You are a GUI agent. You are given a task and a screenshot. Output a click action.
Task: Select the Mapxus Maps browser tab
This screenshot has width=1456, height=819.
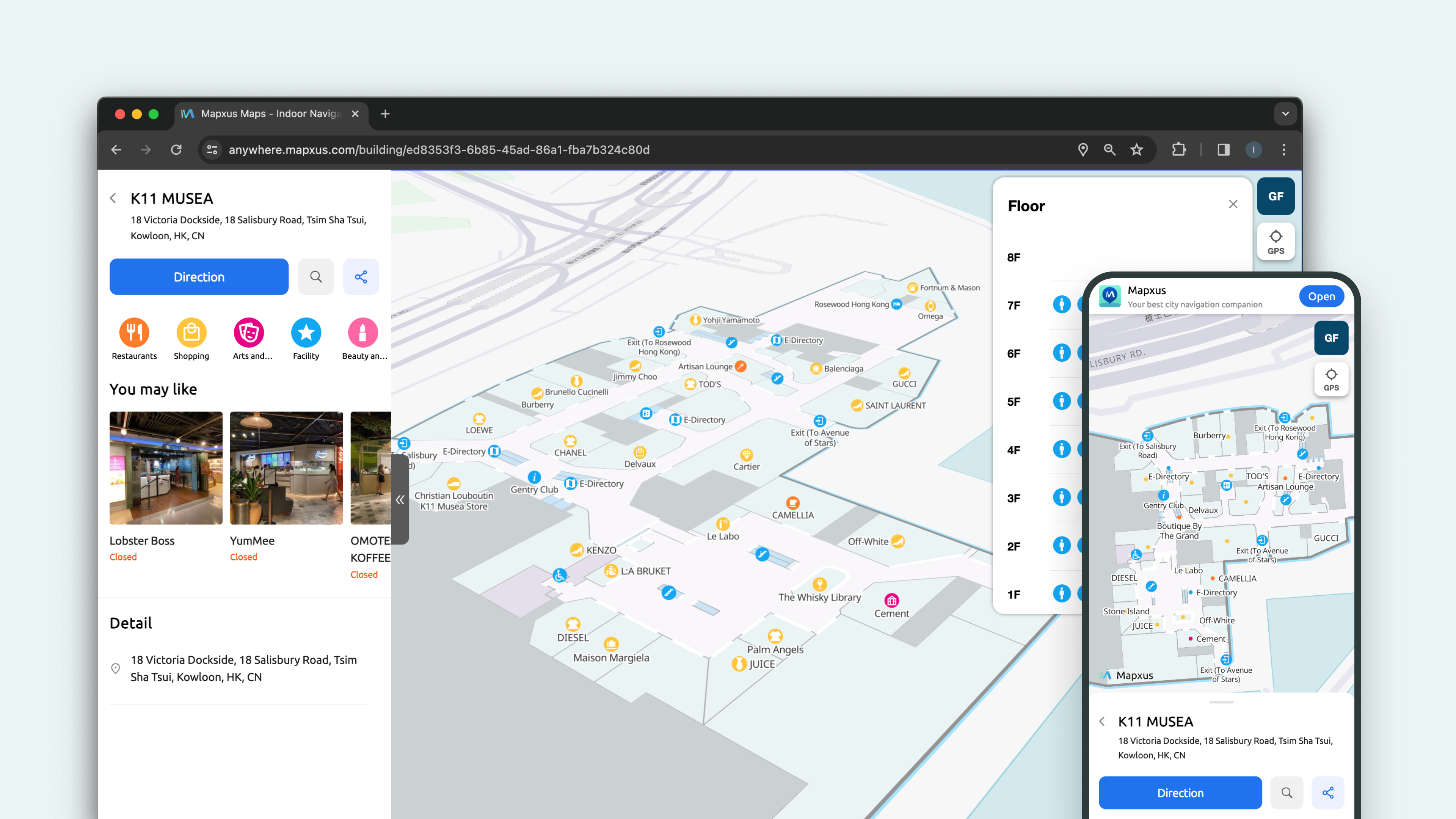click(x=271, y=114)
